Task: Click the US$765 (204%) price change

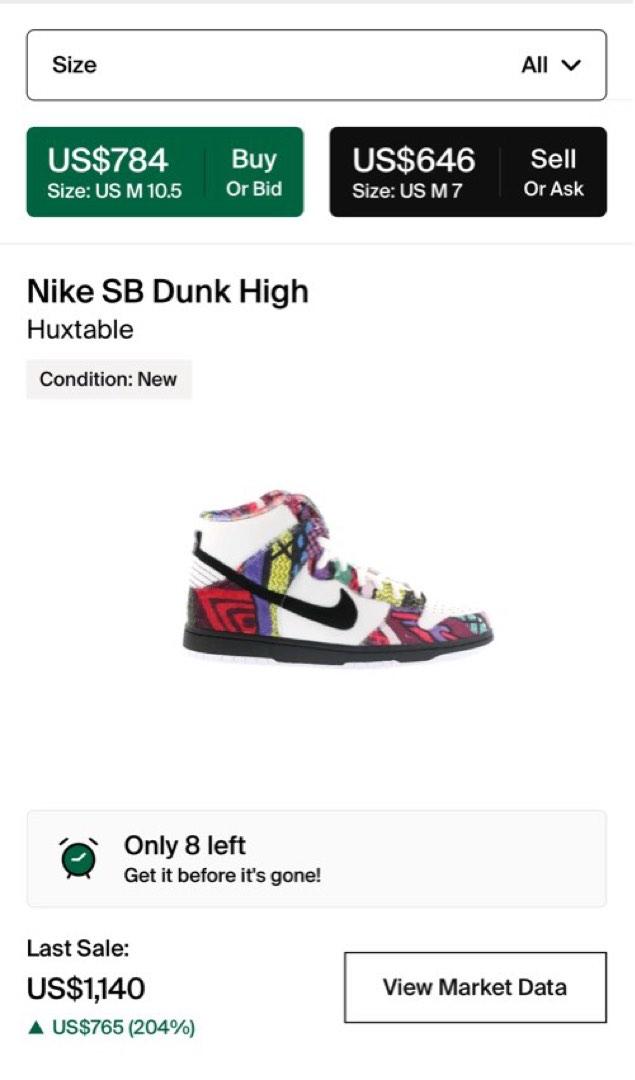Action: point(123,1027)
